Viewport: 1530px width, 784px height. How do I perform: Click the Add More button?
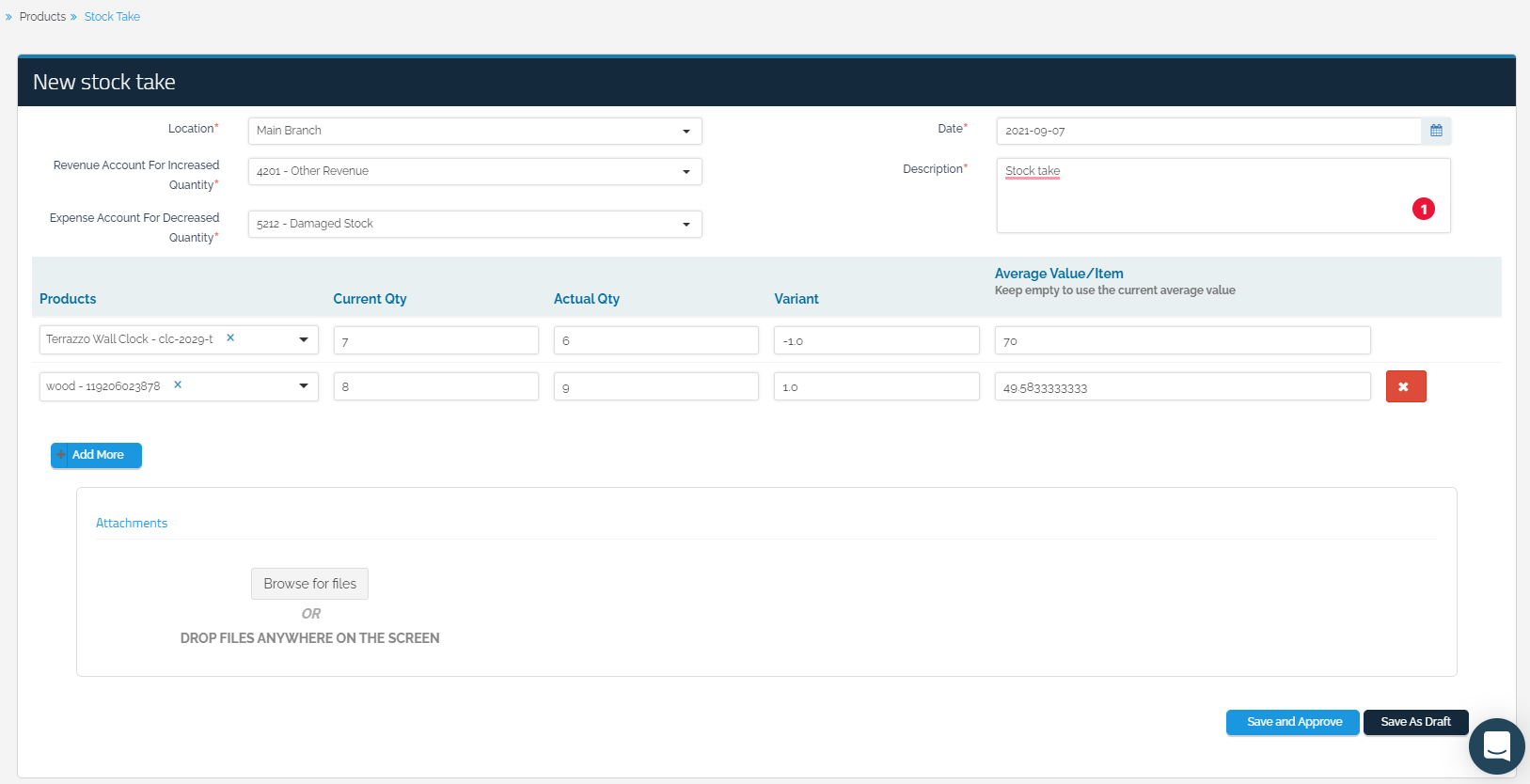coord(96,455)
